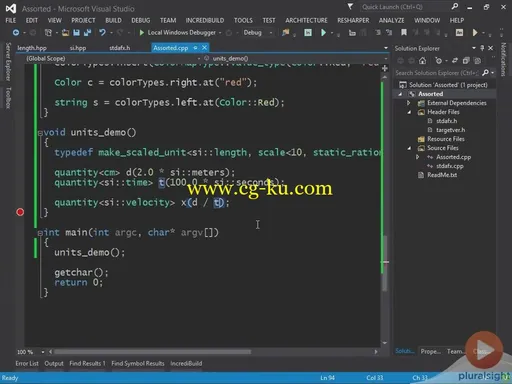The image size is (512, 384).
Task: Save the current file with the floppy icon
Action: click(x=76, y=32)
